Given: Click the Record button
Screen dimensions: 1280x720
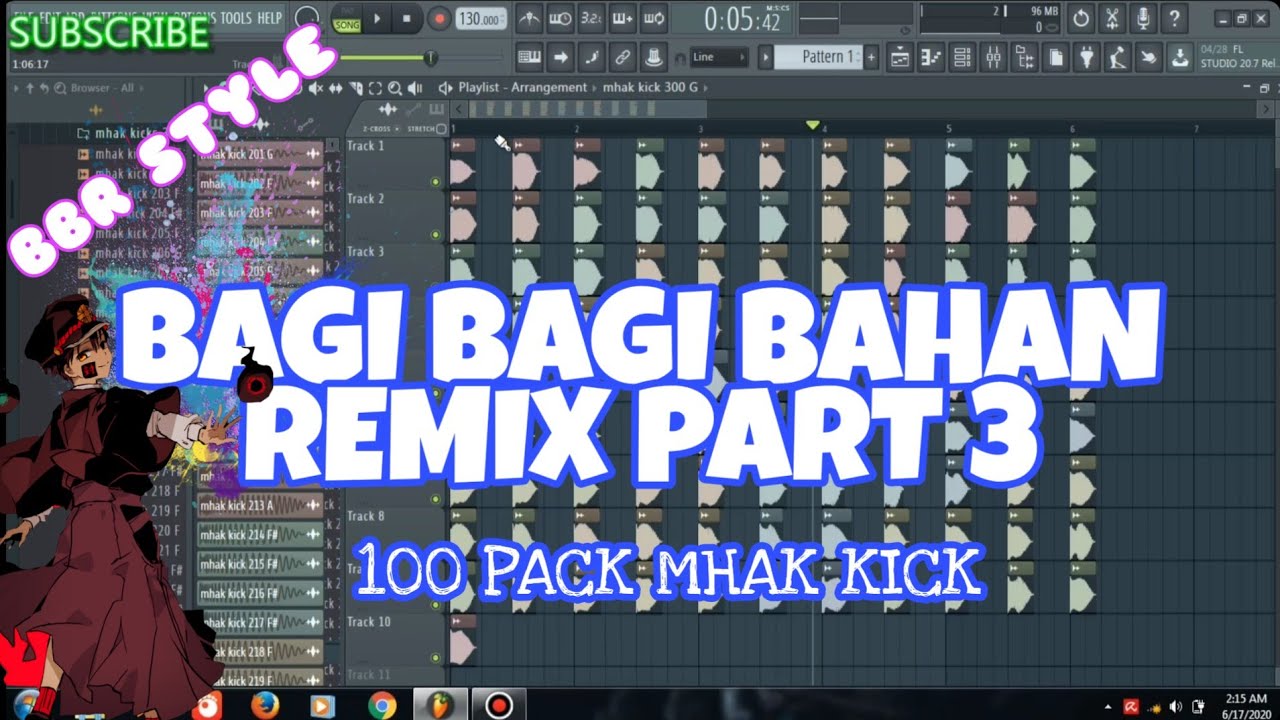Looking at the screenshot, I should tap(439, 18).
